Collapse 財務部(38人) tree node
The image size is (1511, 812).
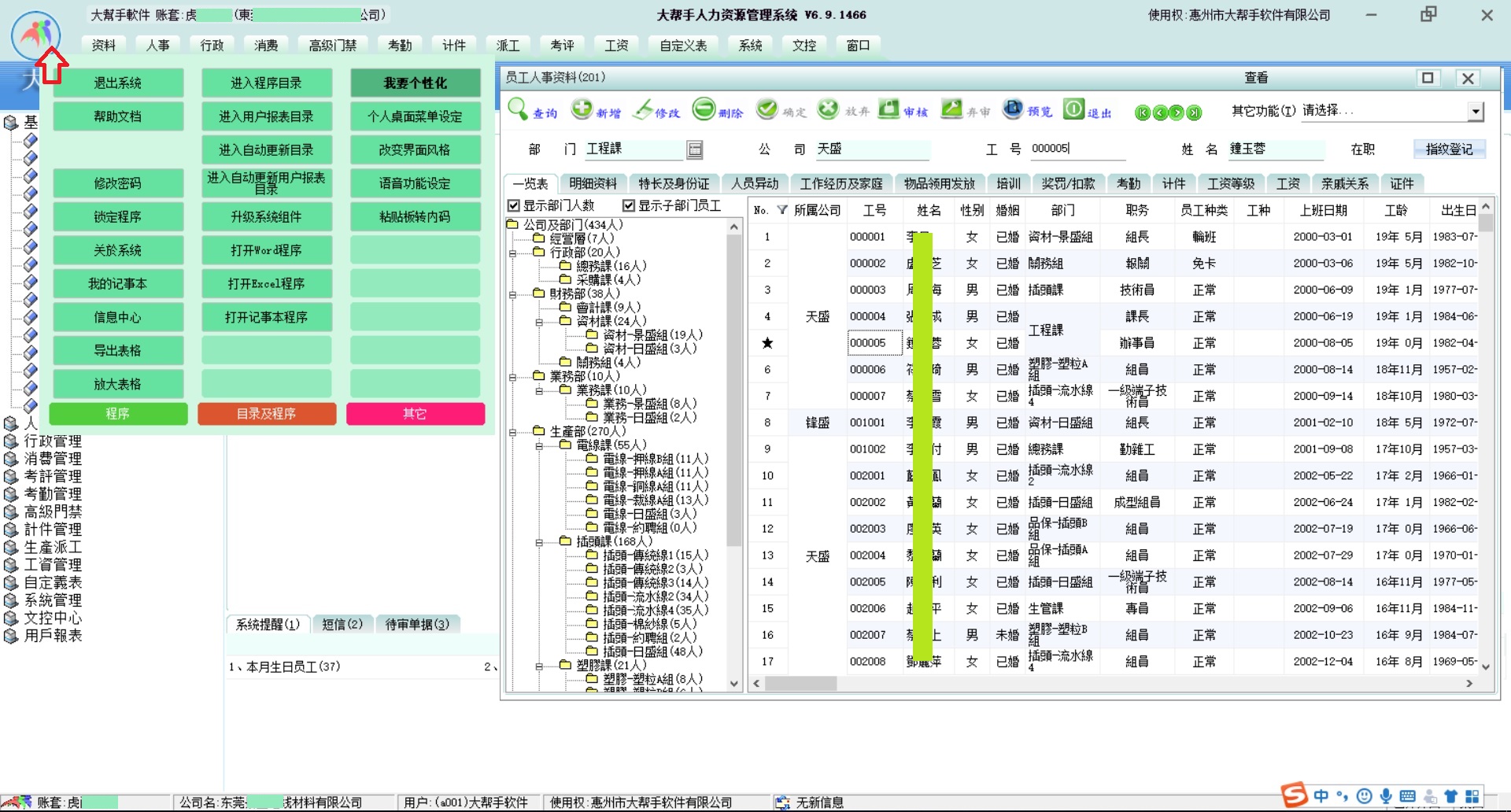[512, 295]
